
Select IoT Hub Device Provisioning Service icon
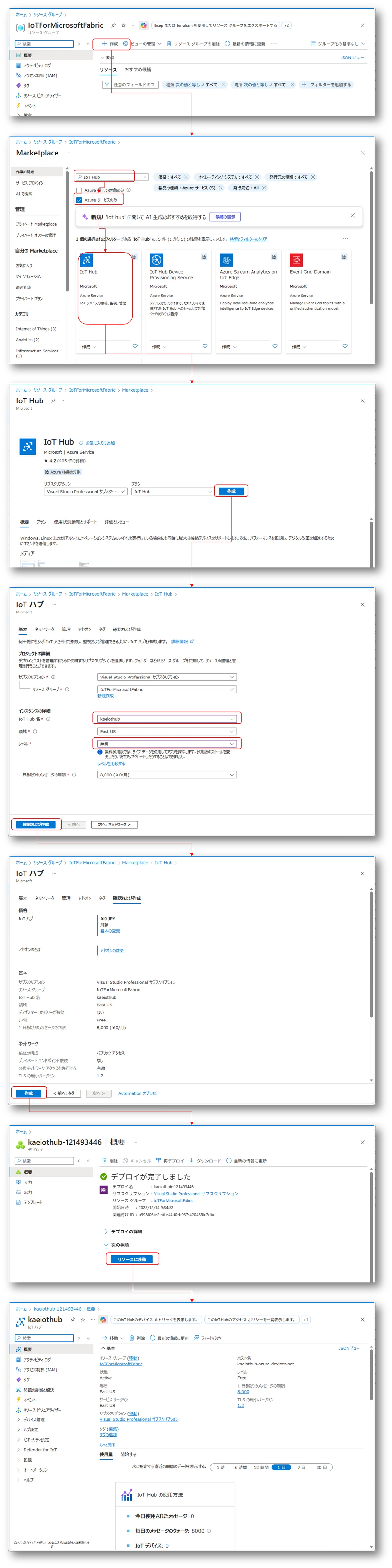pyautogui.click(x=156, y=260)
